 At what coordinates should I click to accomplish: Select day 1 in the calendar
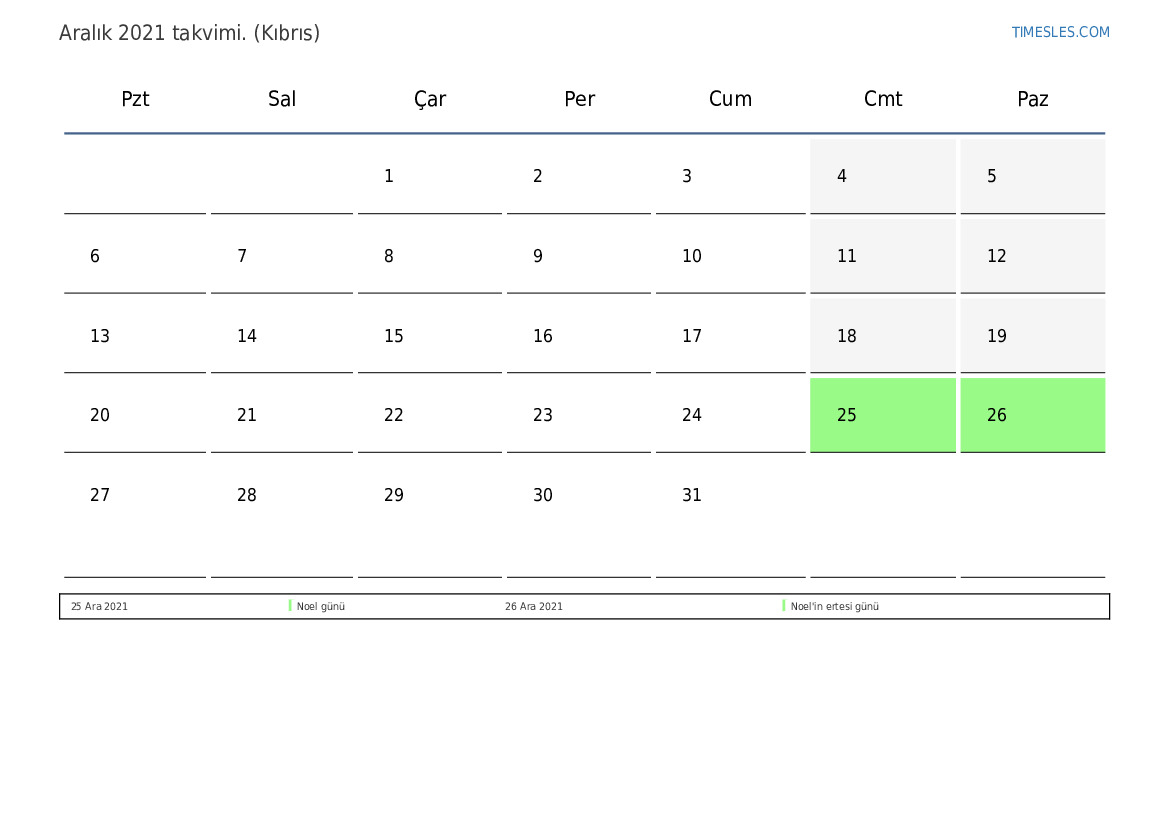[x=389, y=177]
